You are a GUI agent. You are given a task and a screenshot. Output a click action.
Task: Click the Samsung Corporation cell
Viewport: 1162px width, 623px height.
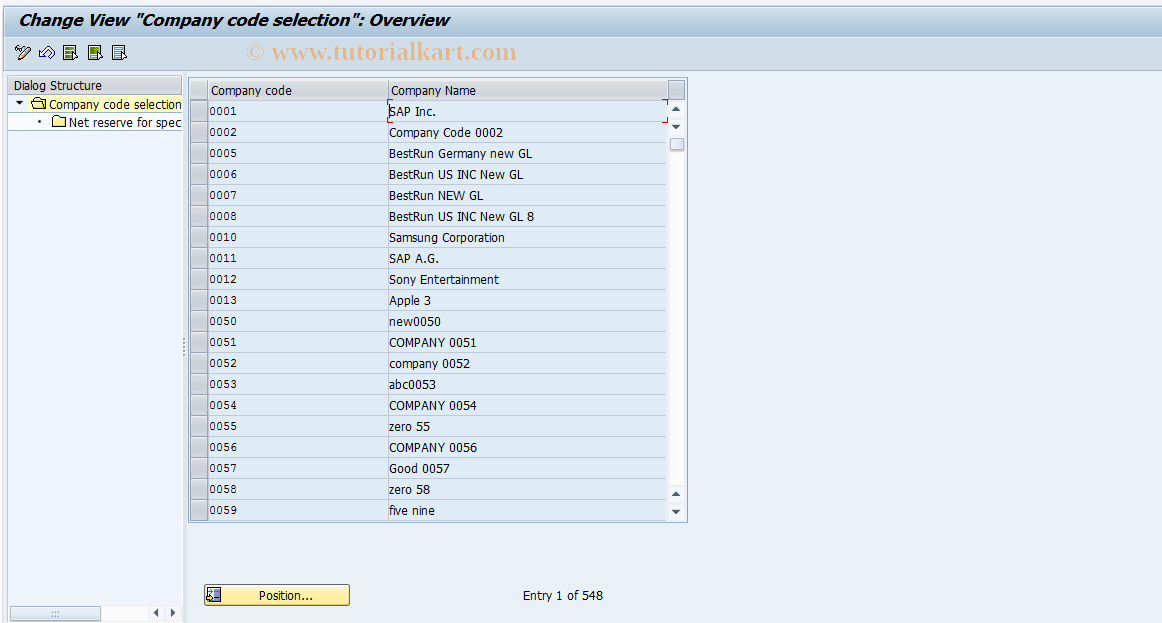click(527, 237)
